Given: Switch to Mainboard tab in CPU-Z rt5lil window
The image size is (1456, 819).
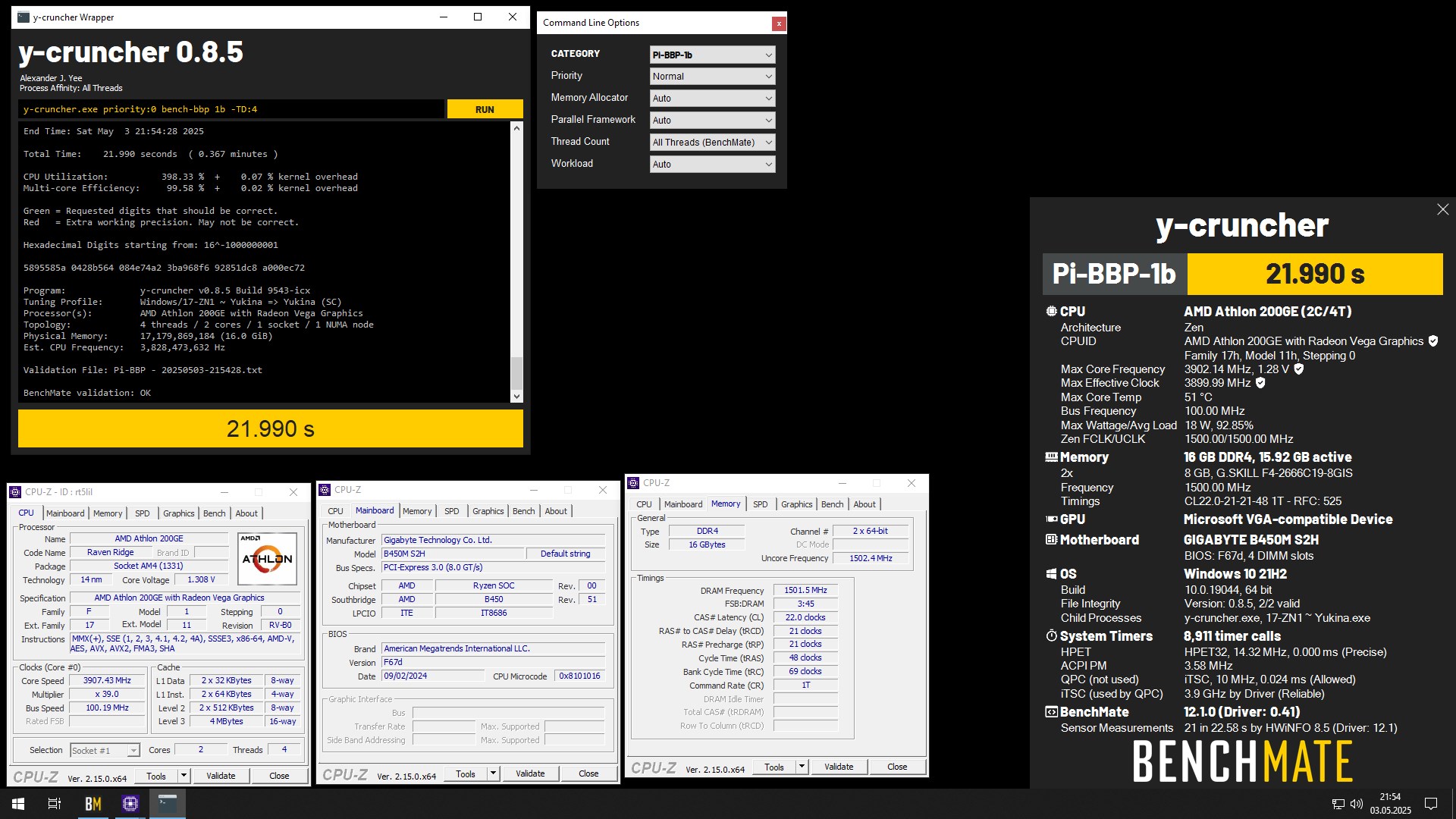Looking at the screenshot, I should pos(65,513).
